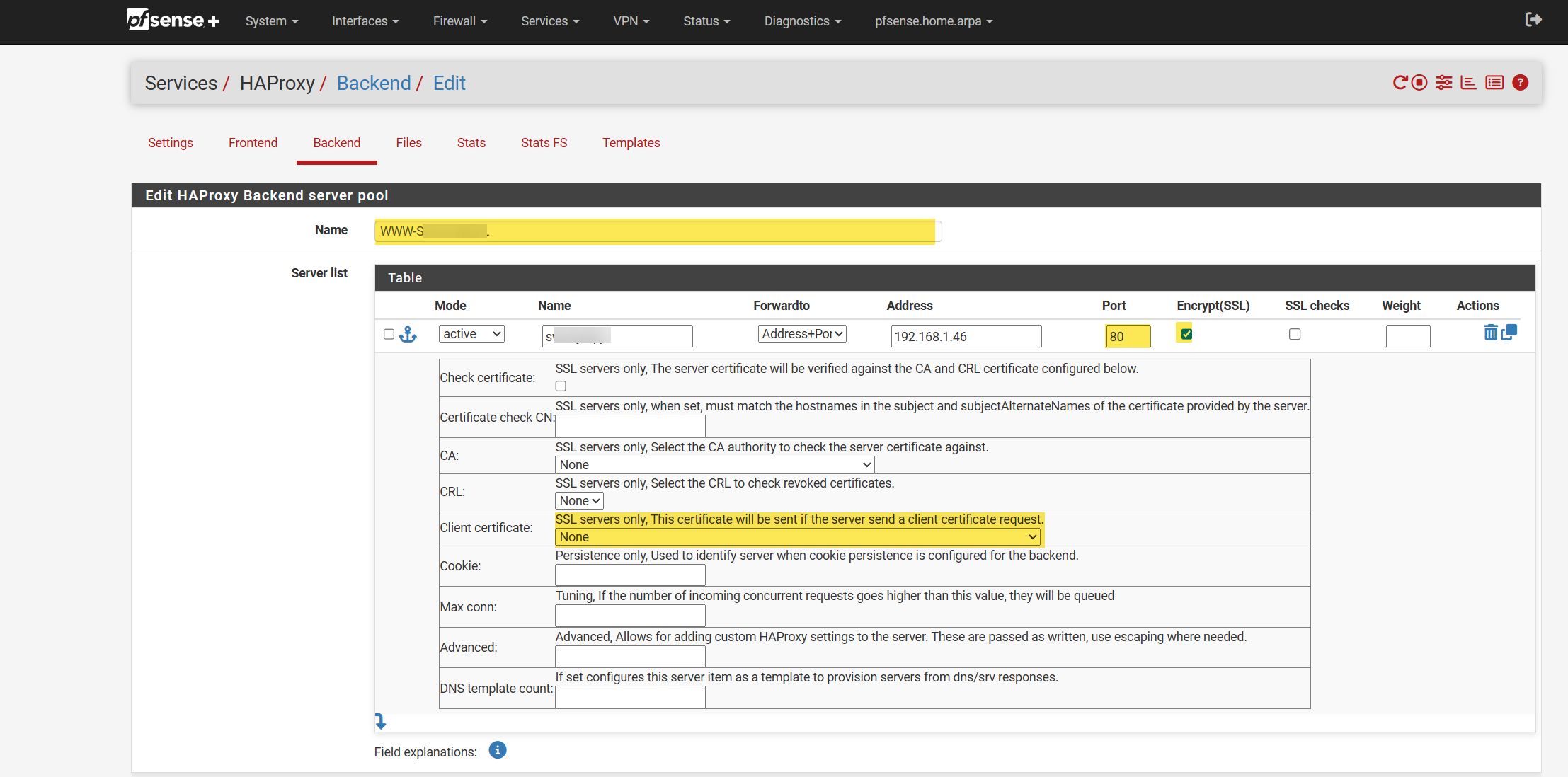Image resolution: width=1568 pixels, height=777 pixels.
Task: Click the Edit breadcrumb link
Action: pyautogui.click(x=450, y=84)
